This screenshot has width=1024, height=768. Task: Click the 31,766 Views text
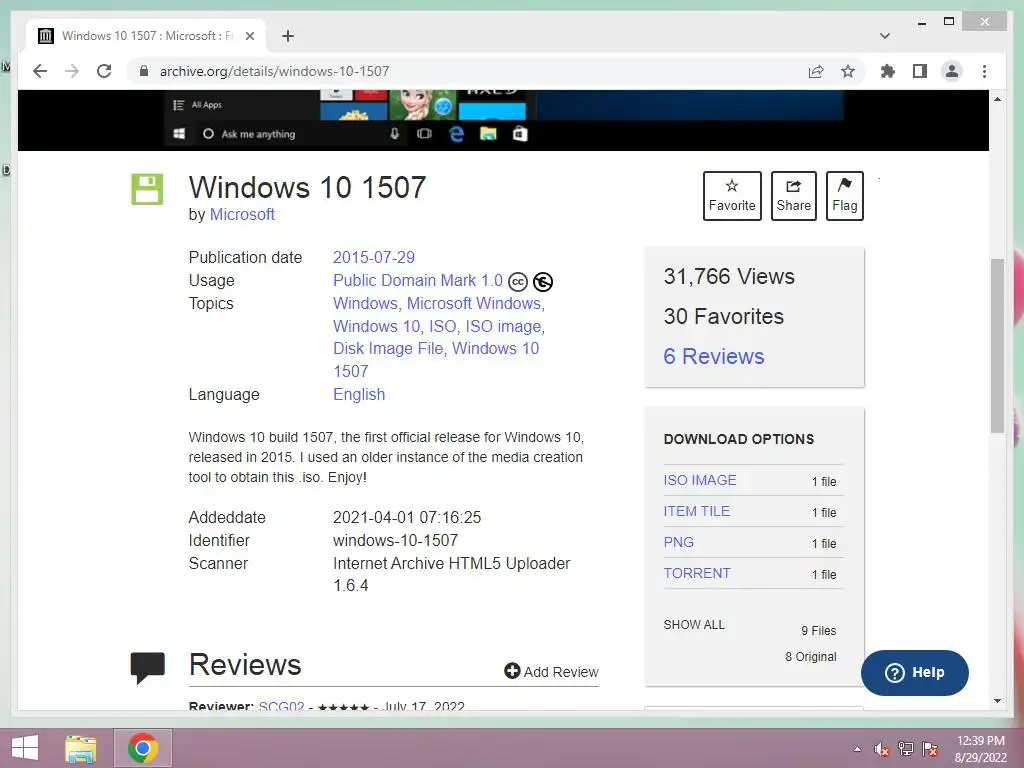point(729,276)
